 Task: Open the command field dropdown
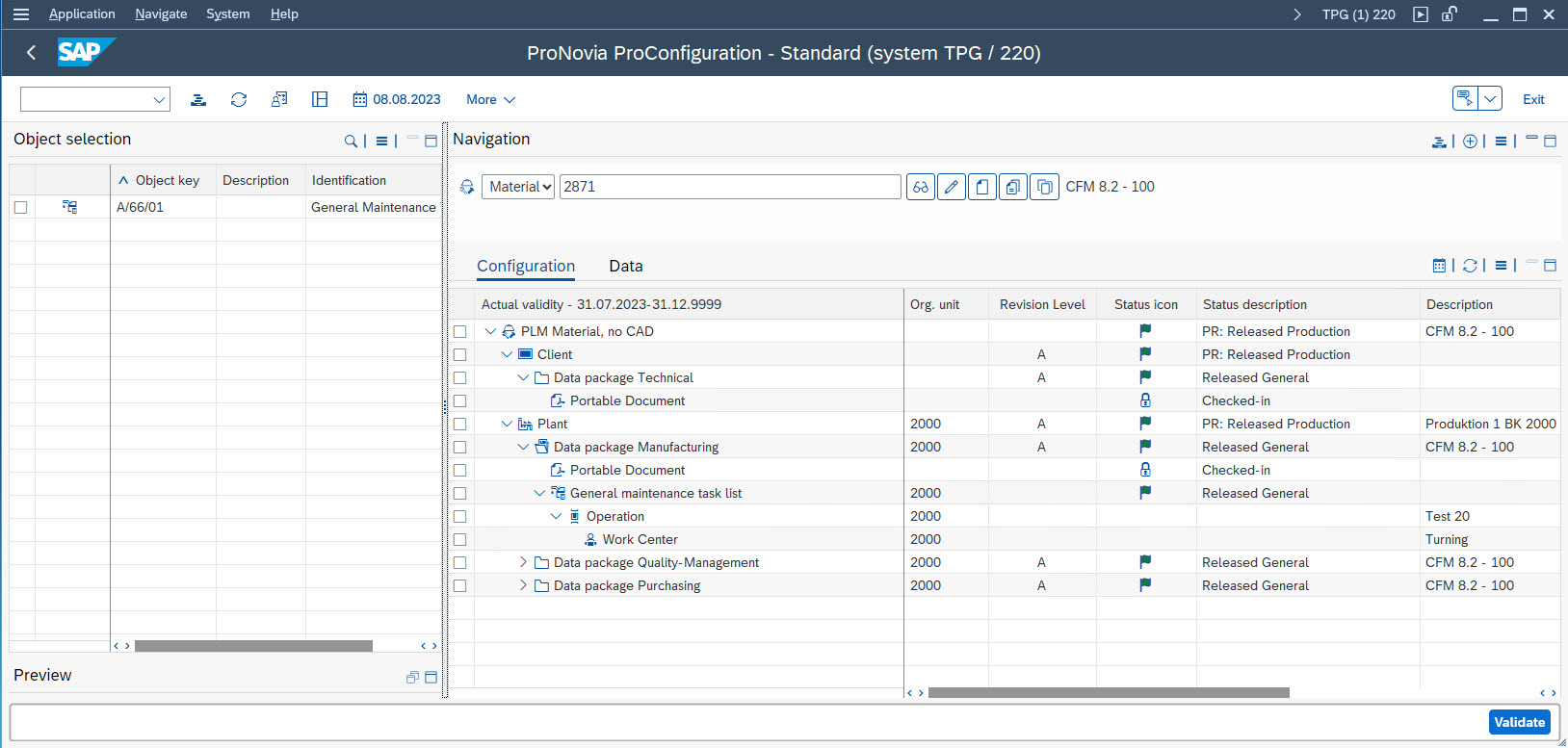[159, 99]
